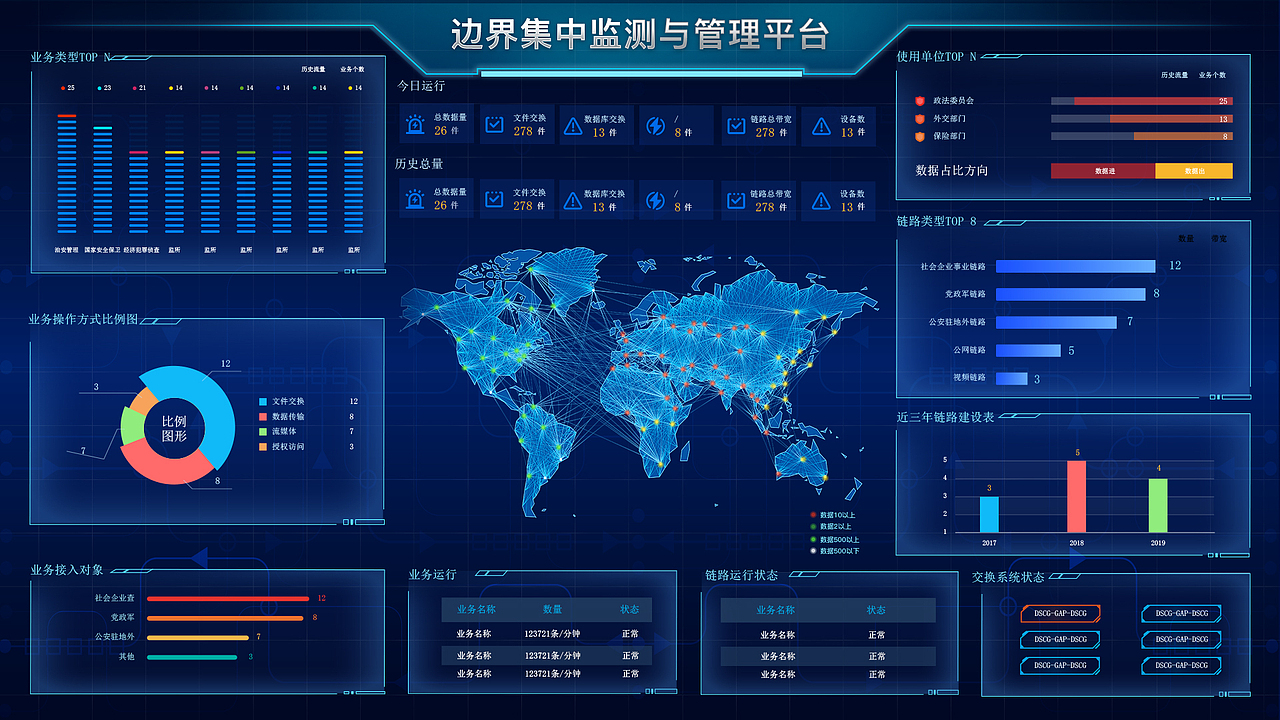Click the 设备数 alert icon in 历史总量 row
This screenshot has width=1280, height=720.
coord(819,199)
